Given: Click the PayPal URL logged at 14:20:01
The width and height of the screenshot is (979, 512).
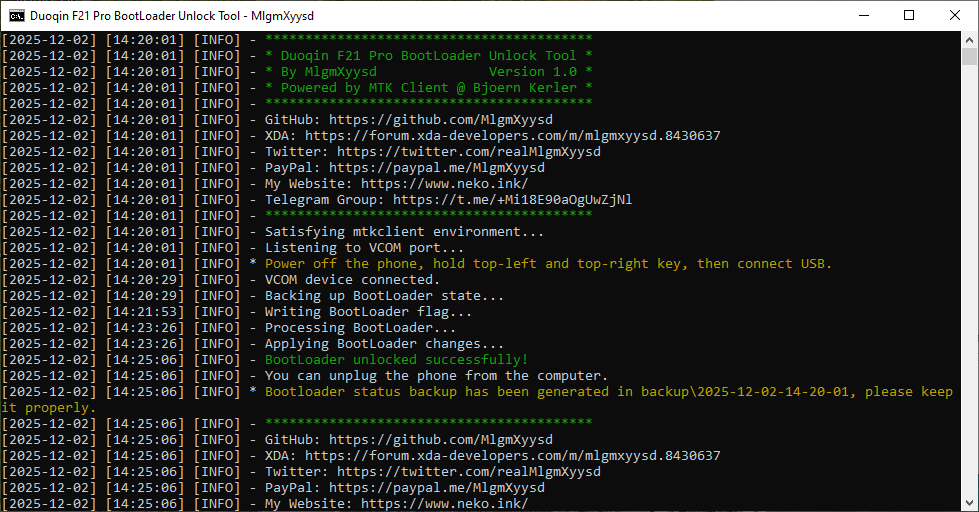Looking at the screenshot, I should (x=436, y=168).
